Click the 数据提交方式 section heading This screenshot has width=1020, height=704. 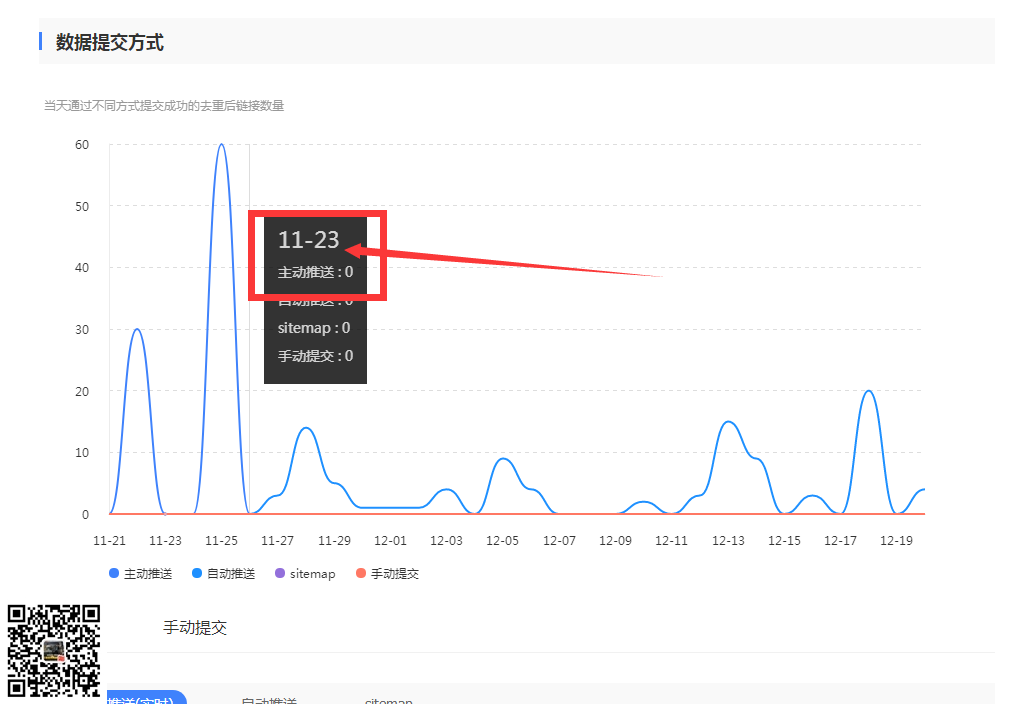tap(110, 42)
